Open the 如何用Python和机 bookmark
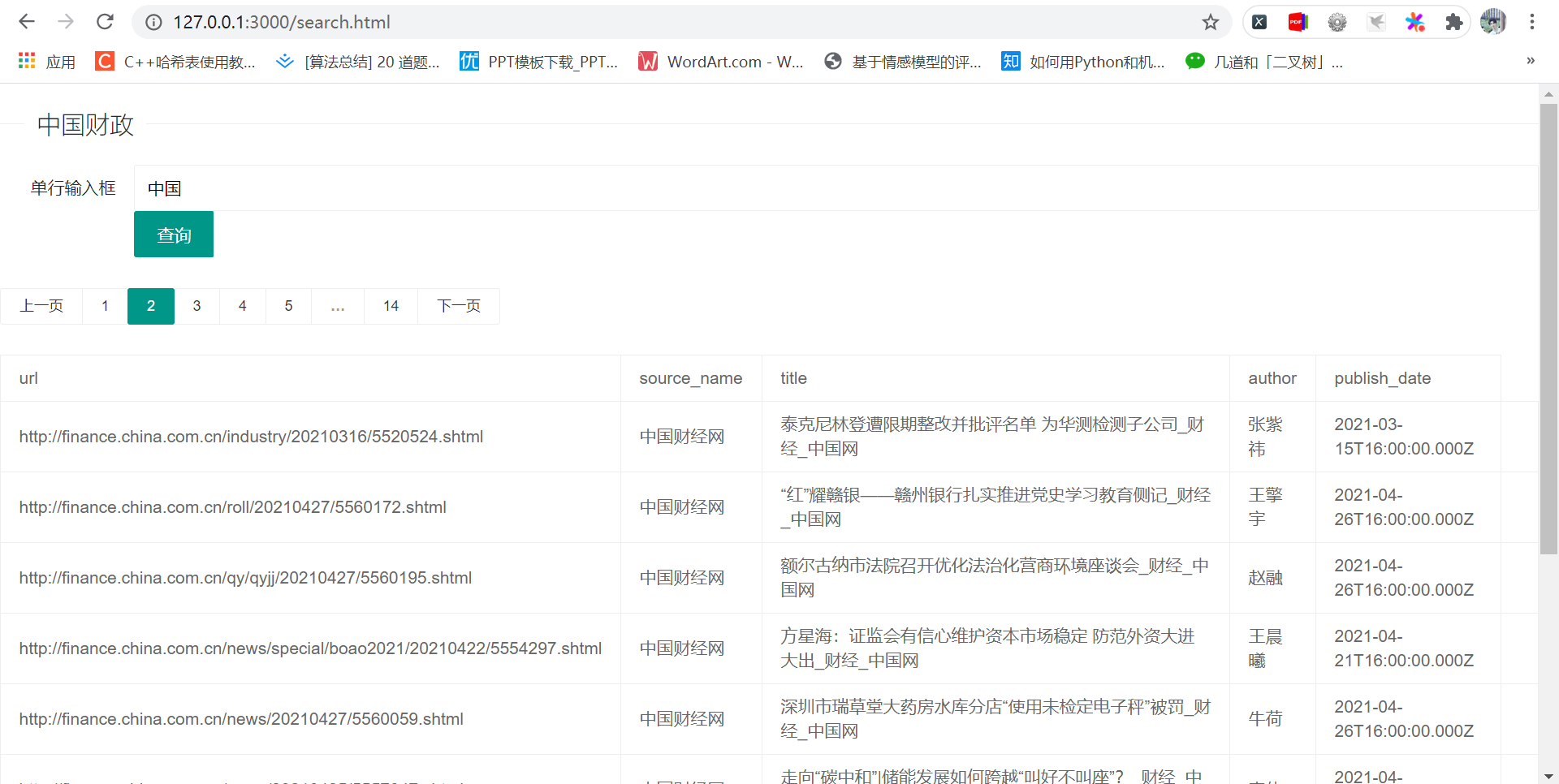 pos(1083,62)
